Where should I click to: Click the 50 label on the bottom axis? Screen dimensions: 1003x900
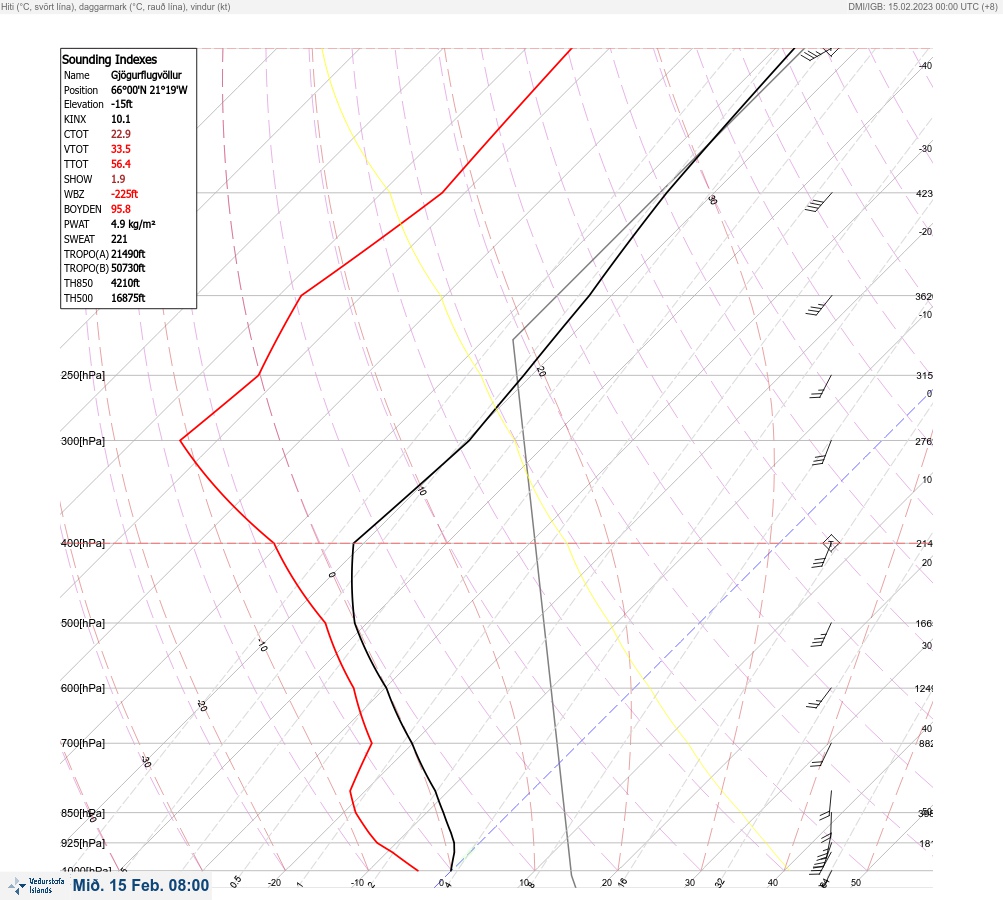856,883
